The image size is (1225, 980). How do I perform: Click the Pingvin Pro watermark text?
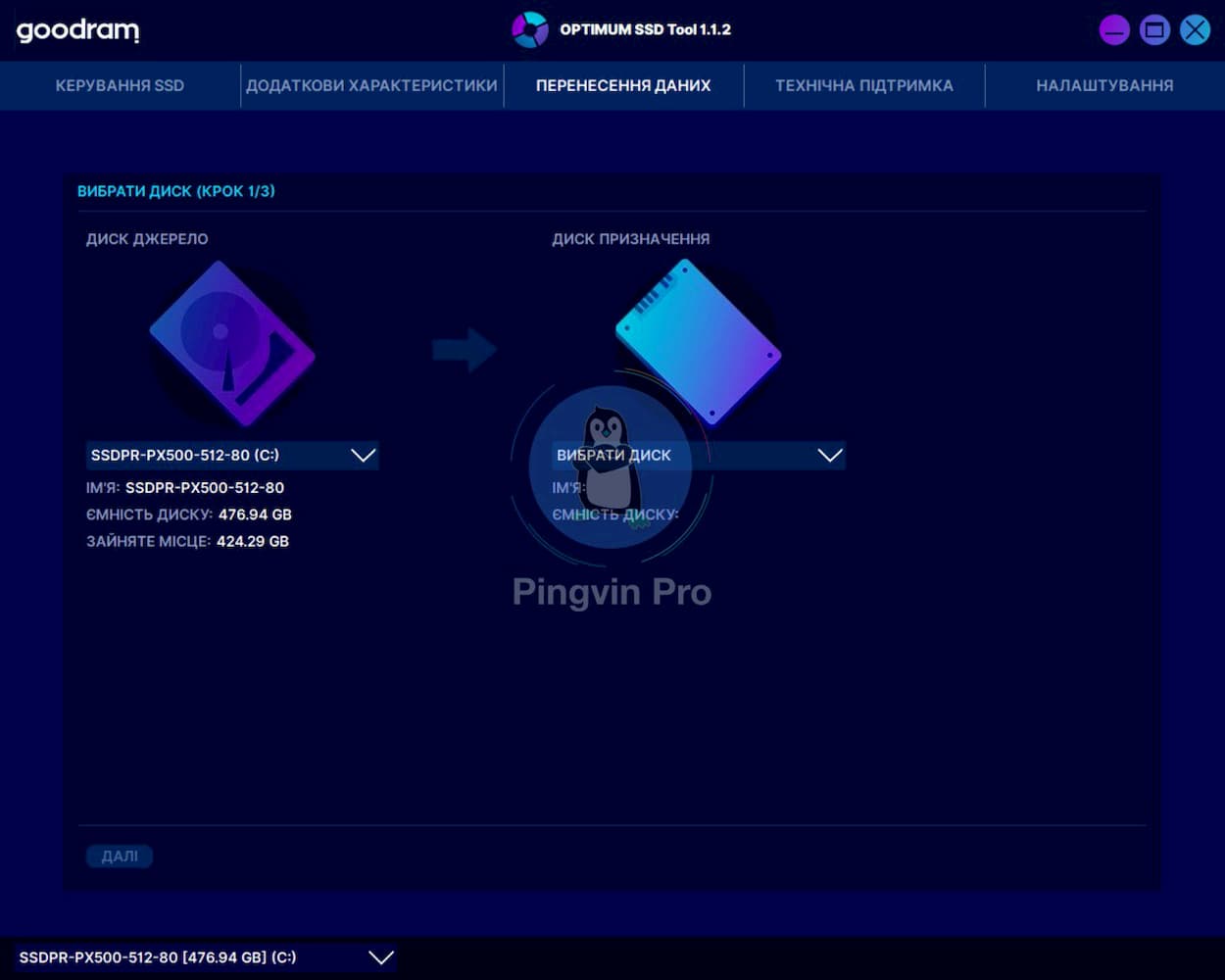(612, 592)
